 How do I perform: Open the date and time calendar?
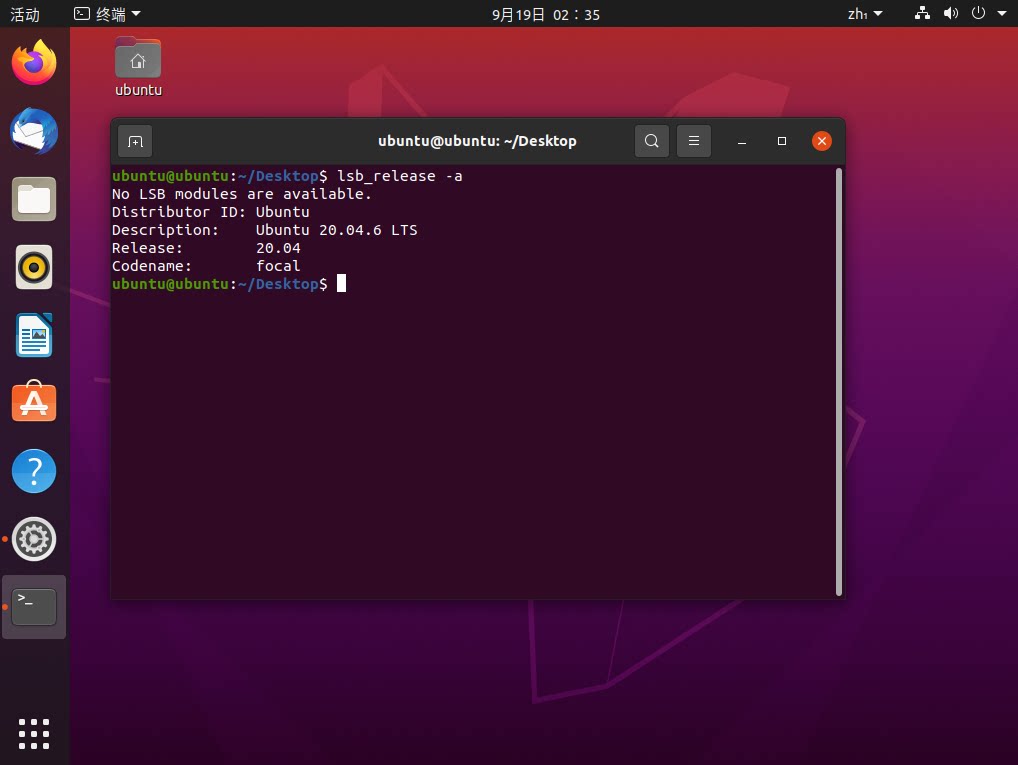pos(545,14)
